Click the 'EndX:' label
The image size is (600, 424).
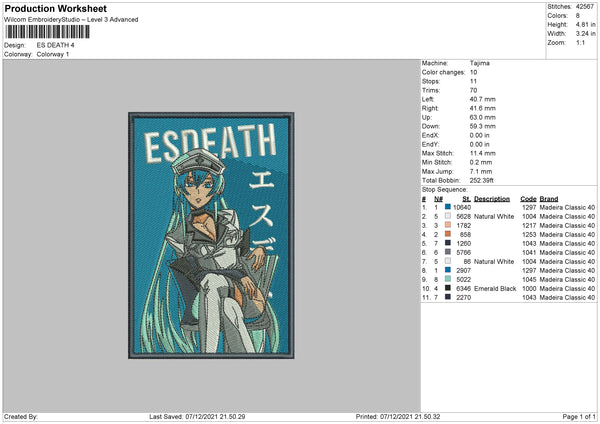[x=430, y=135]
